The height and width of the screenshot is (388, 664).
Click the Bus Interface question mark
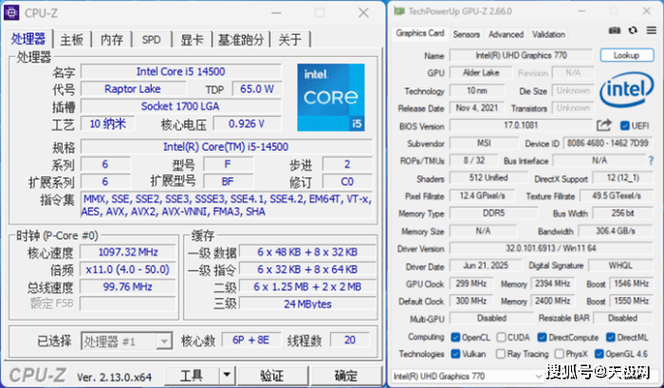(x=651, y=161)
